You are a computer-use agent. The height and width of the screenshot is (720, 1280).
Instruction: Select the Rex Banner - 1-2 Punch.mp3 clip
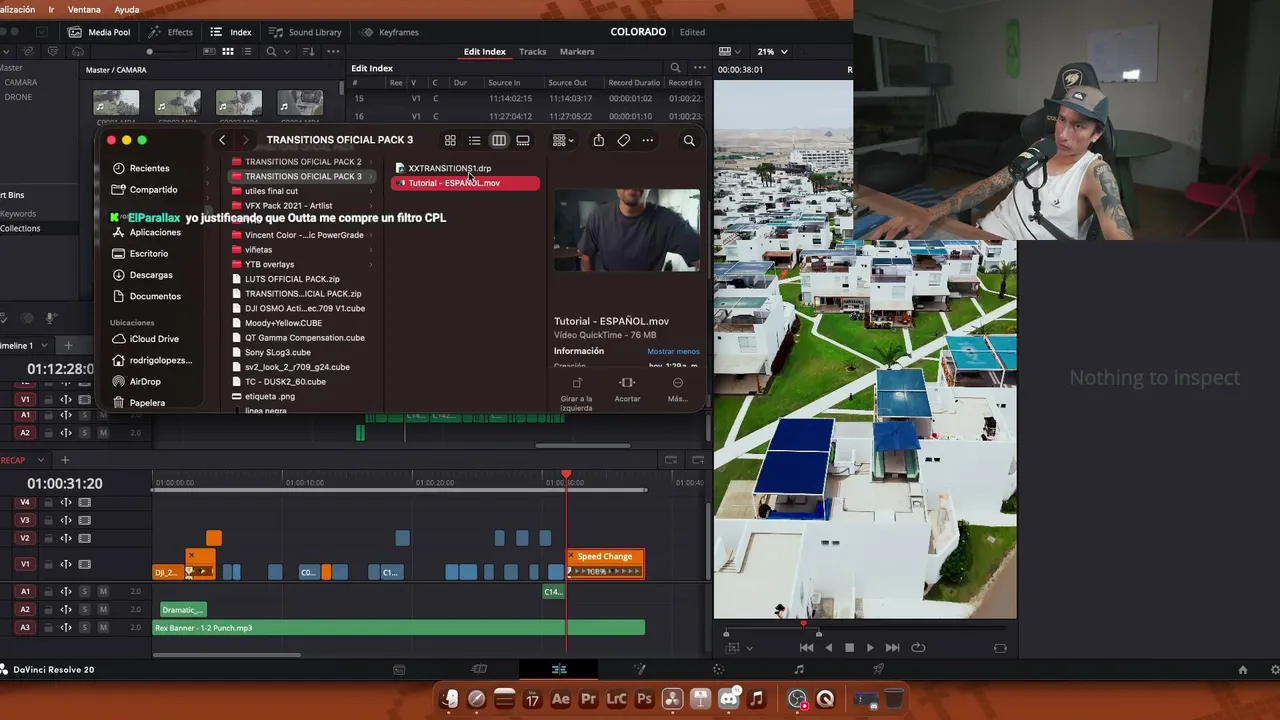(x=399, y=628)
